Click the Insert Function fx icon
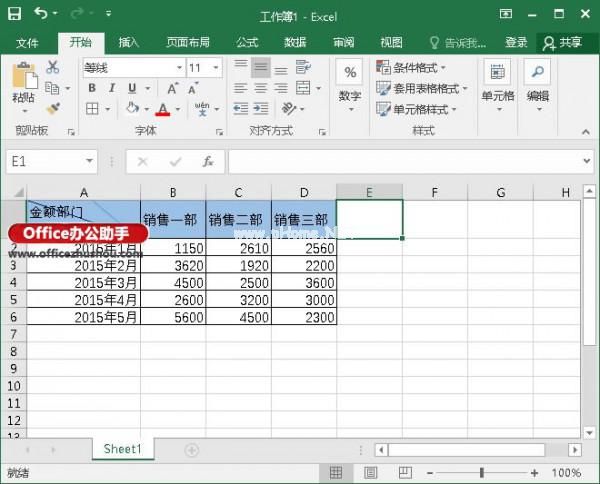This screenshot has height=484, width=600. point(207,161)
